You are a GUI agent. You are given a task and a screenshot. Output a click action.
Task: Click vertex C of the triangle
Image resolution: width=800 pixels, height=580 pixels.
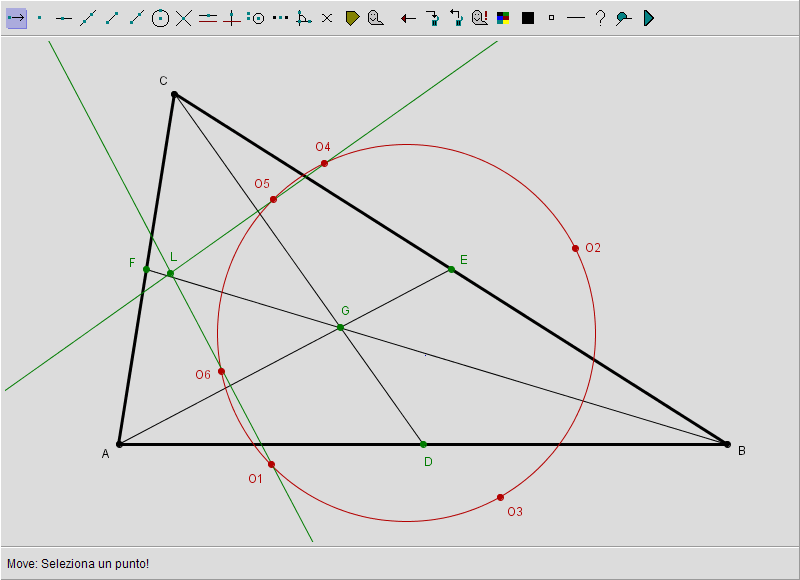pos(174,94)
